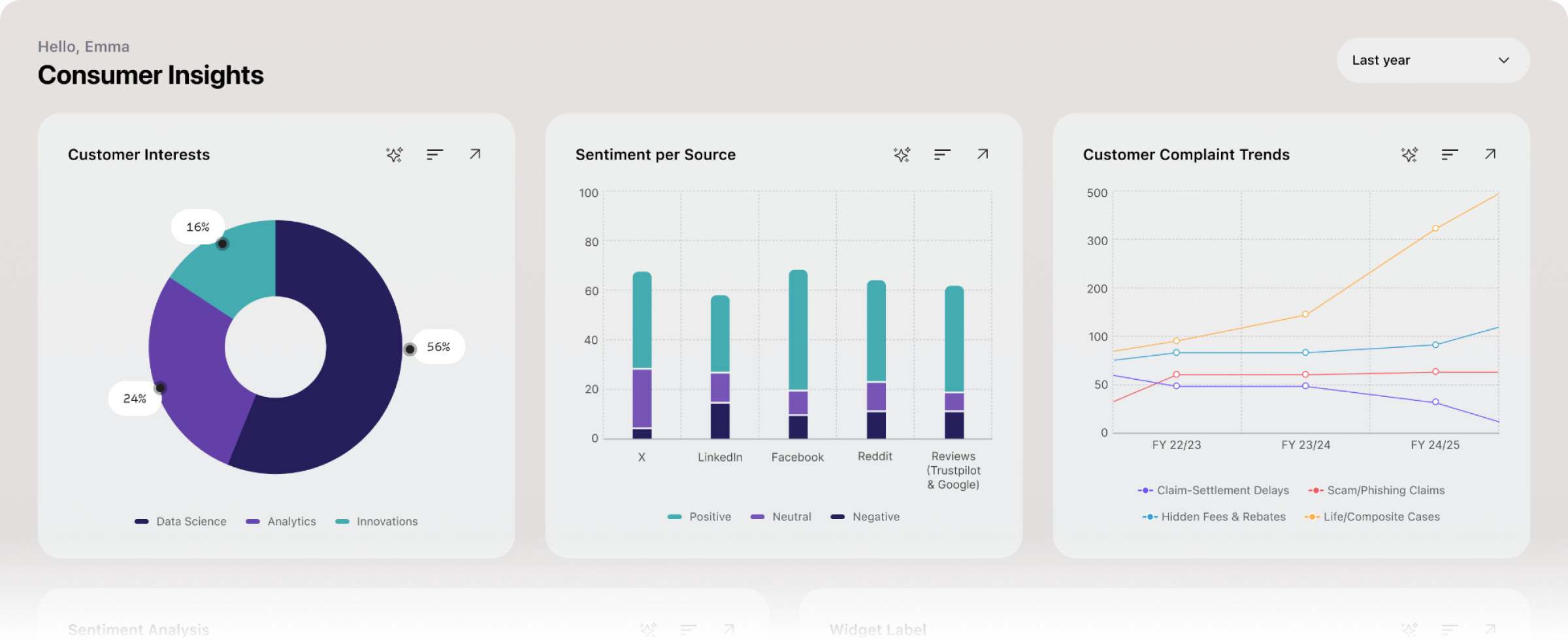The width and height of the screenshot is (1568, 642).
Task: Click the 16% donut label
Action: (198, 227)
